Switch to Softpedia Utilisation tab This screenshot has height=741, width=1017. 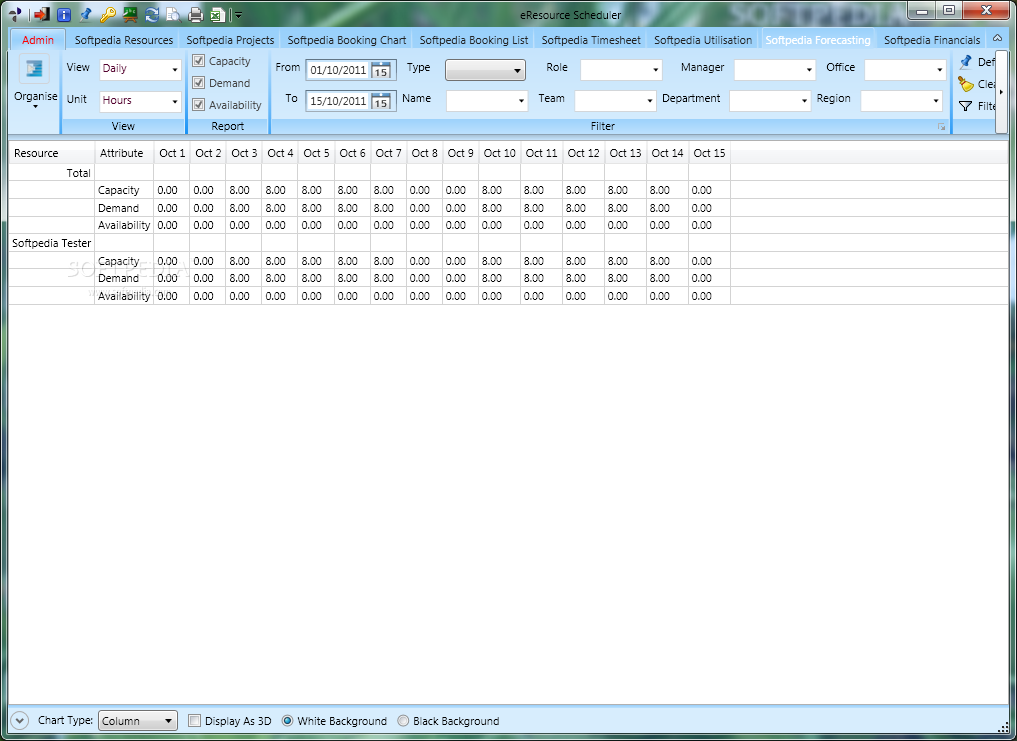pos(703,40)
